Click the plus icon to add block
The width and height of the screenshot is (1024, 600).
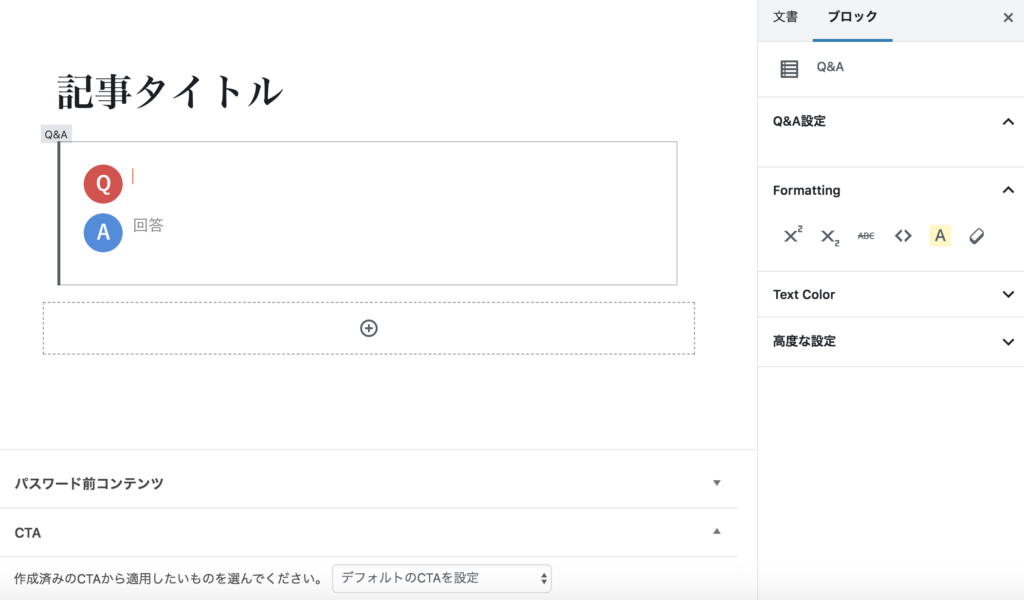(369, 328)
